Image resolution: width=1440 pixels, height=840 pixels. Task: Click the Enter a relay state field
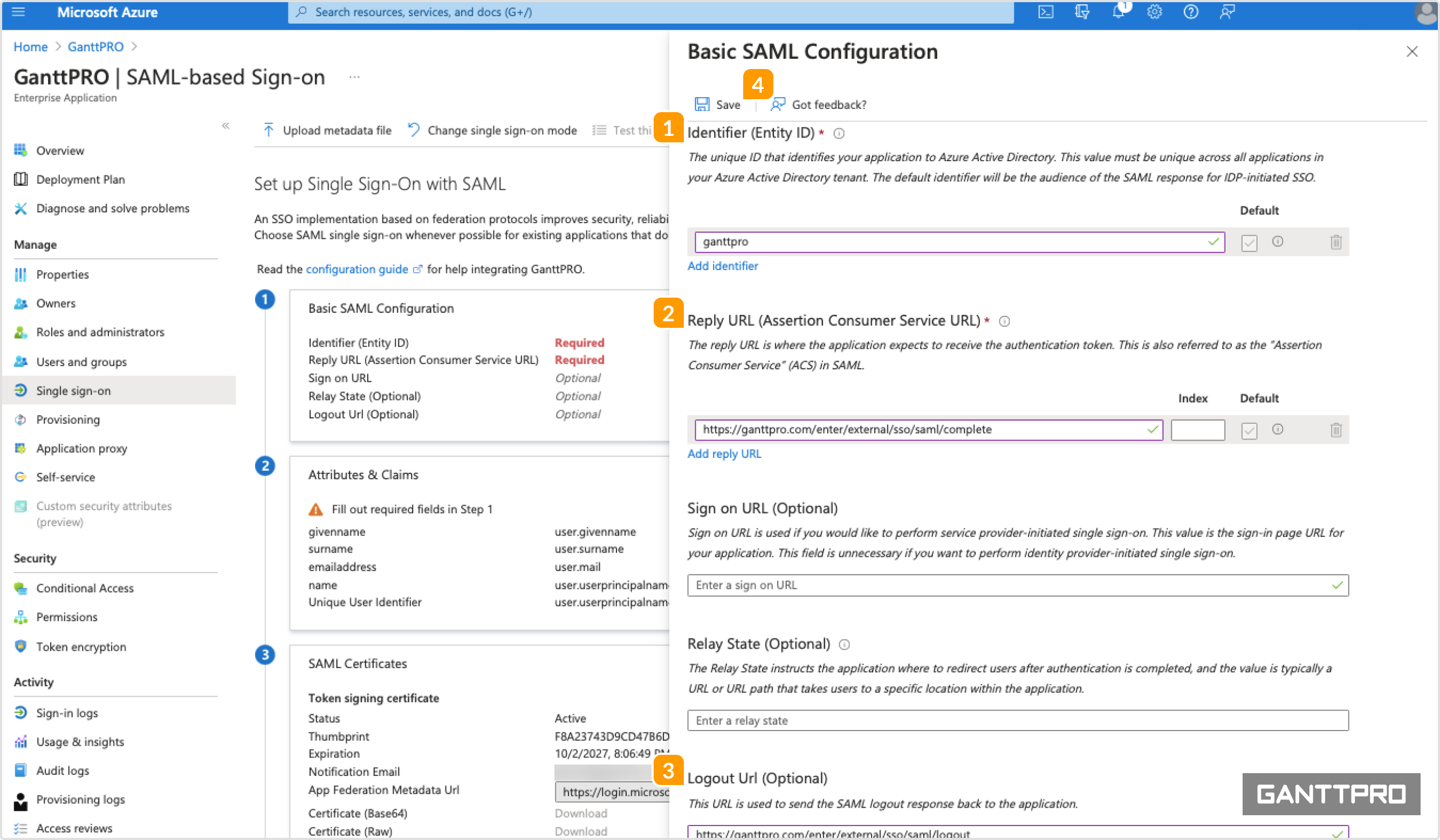click(1018, 720)
